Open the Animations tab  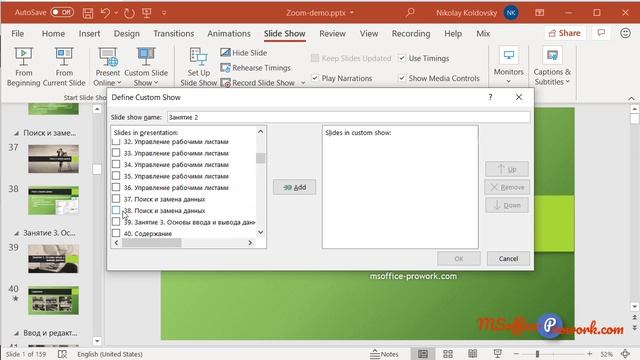coord(229,33)
